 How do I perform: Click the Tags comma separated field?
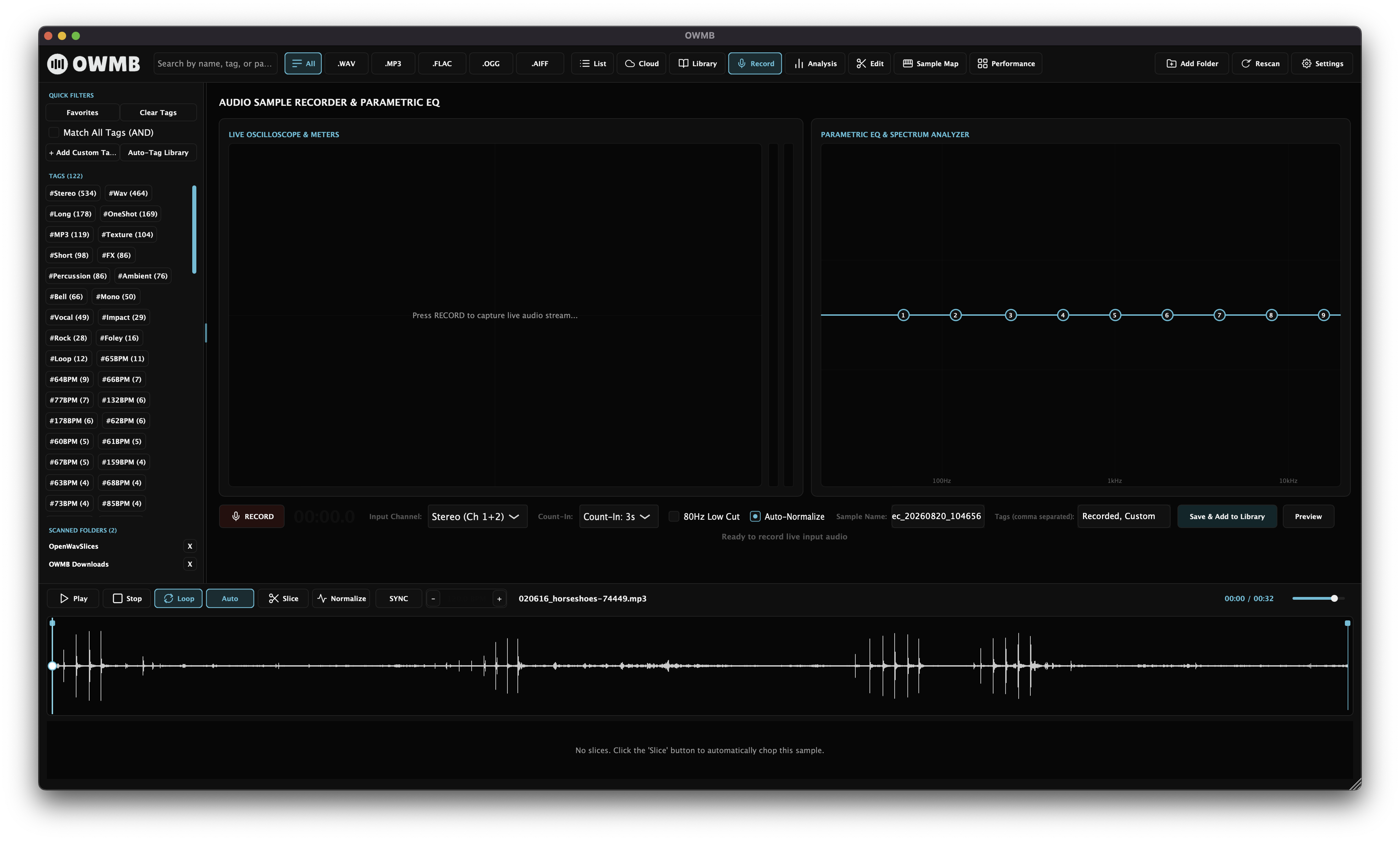click(1124, 516)
